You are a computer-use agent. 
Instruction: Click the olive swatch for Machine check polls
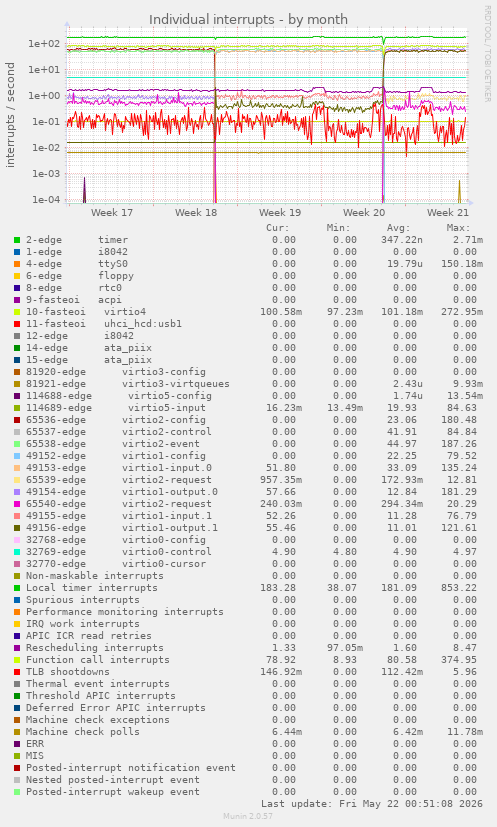pos(17,732)
